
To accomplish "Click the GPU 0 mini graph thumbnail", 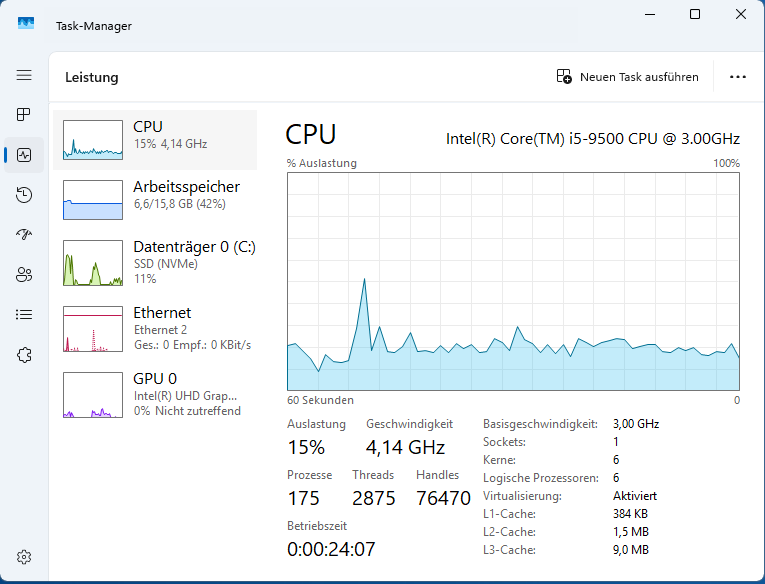I will (x=93, y=395).
